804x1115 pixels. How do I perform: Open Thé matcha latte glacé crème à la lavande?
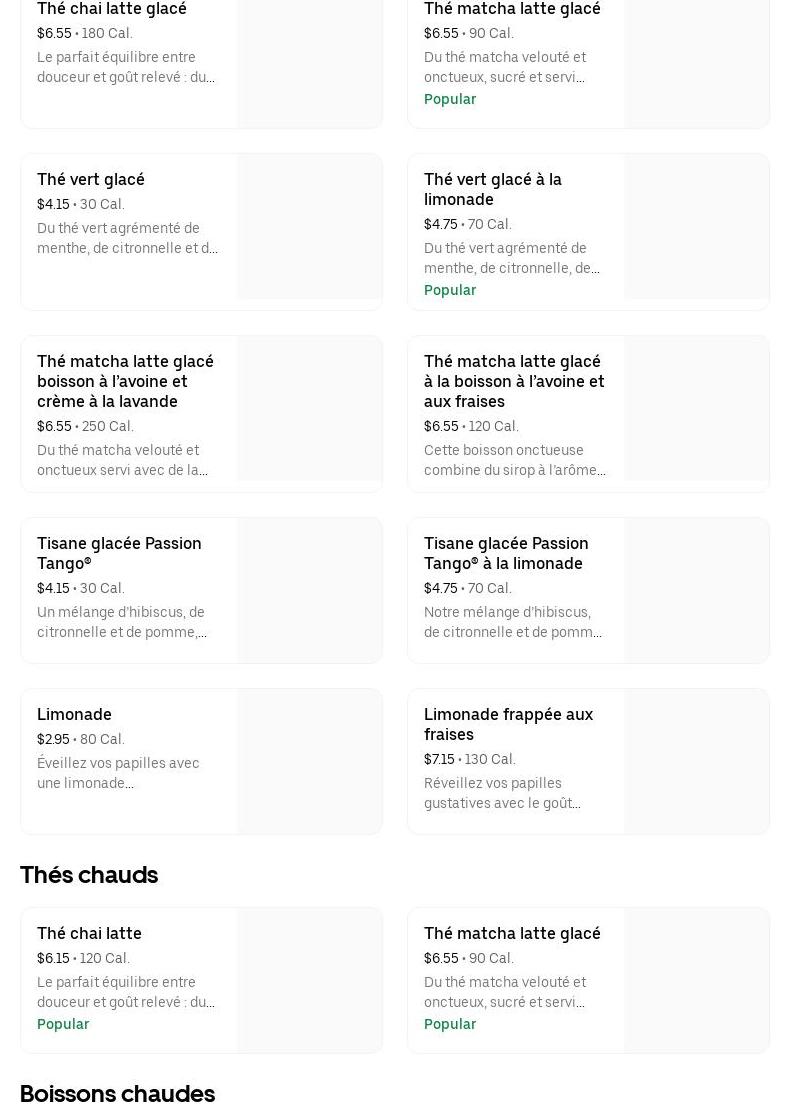tap(125, 381)
